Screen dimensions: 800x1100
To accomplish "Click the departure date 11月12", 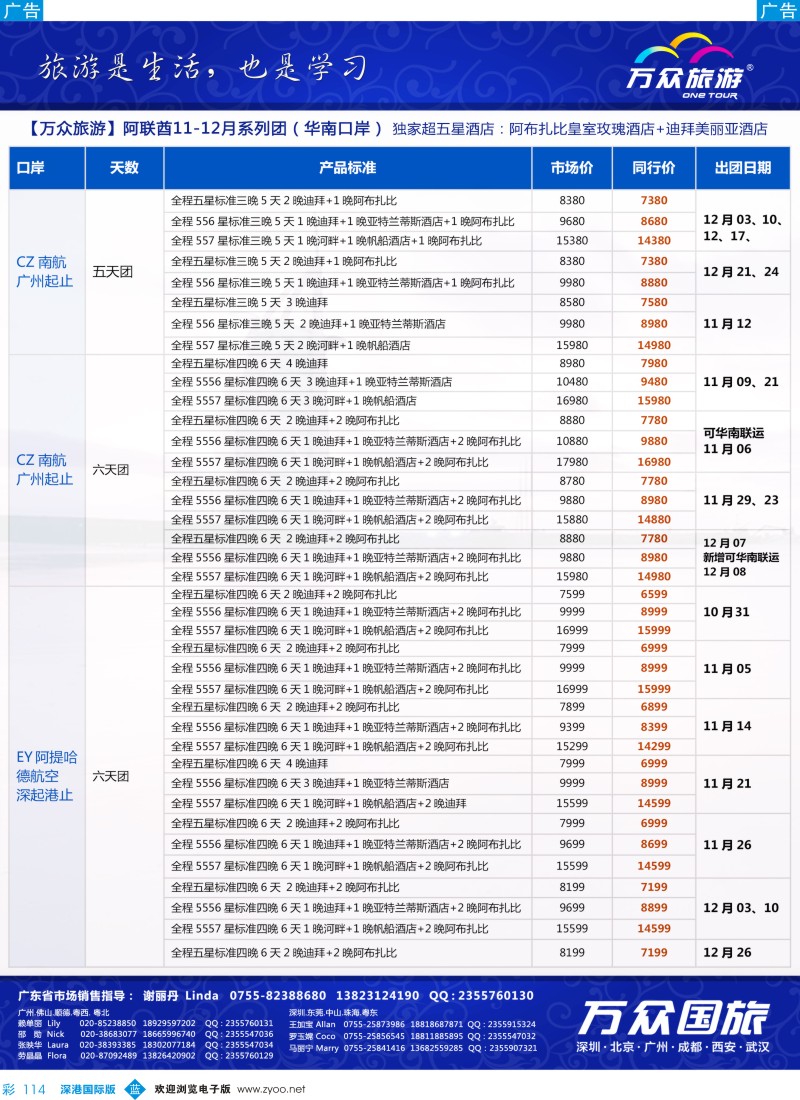I will point(727,323).
